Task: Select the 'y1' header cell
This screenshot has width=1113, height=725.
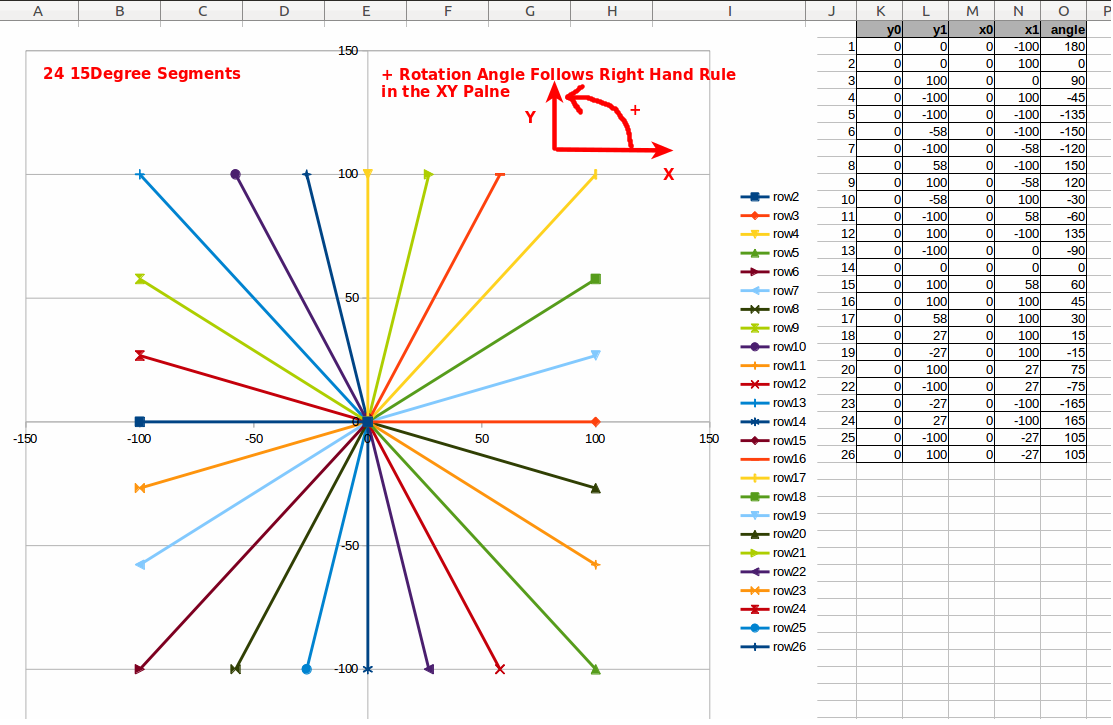Action: click(x=927, y=29)
